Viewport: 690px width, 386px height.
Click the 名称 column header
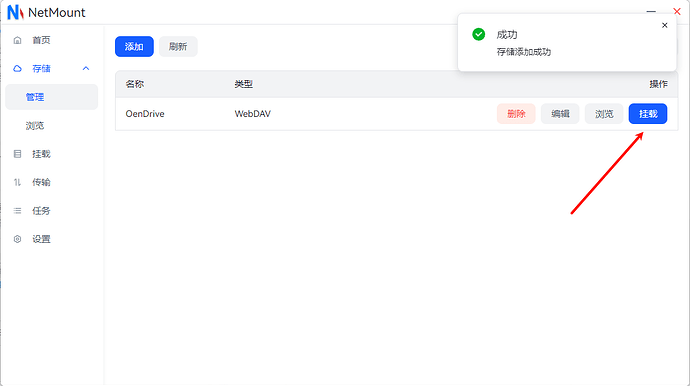tap(135, 84)
